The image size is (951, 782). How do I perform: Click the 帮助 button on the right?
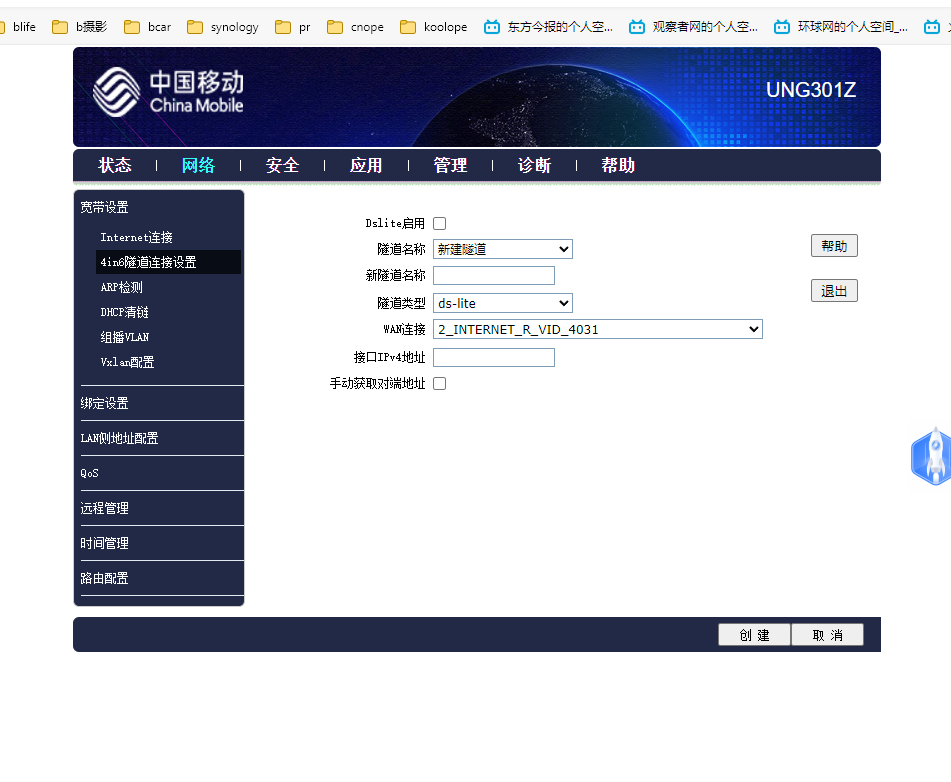833,246
